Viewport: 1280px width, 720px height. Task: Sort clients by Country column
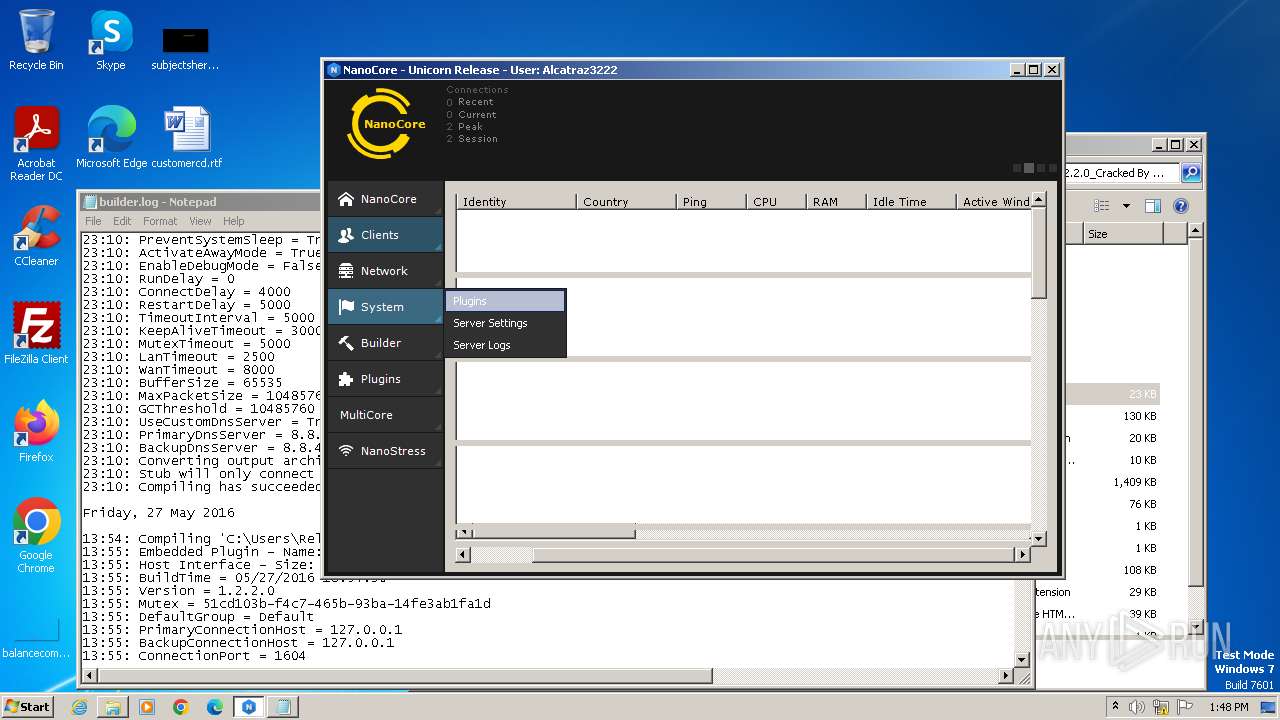coord(627,201)
